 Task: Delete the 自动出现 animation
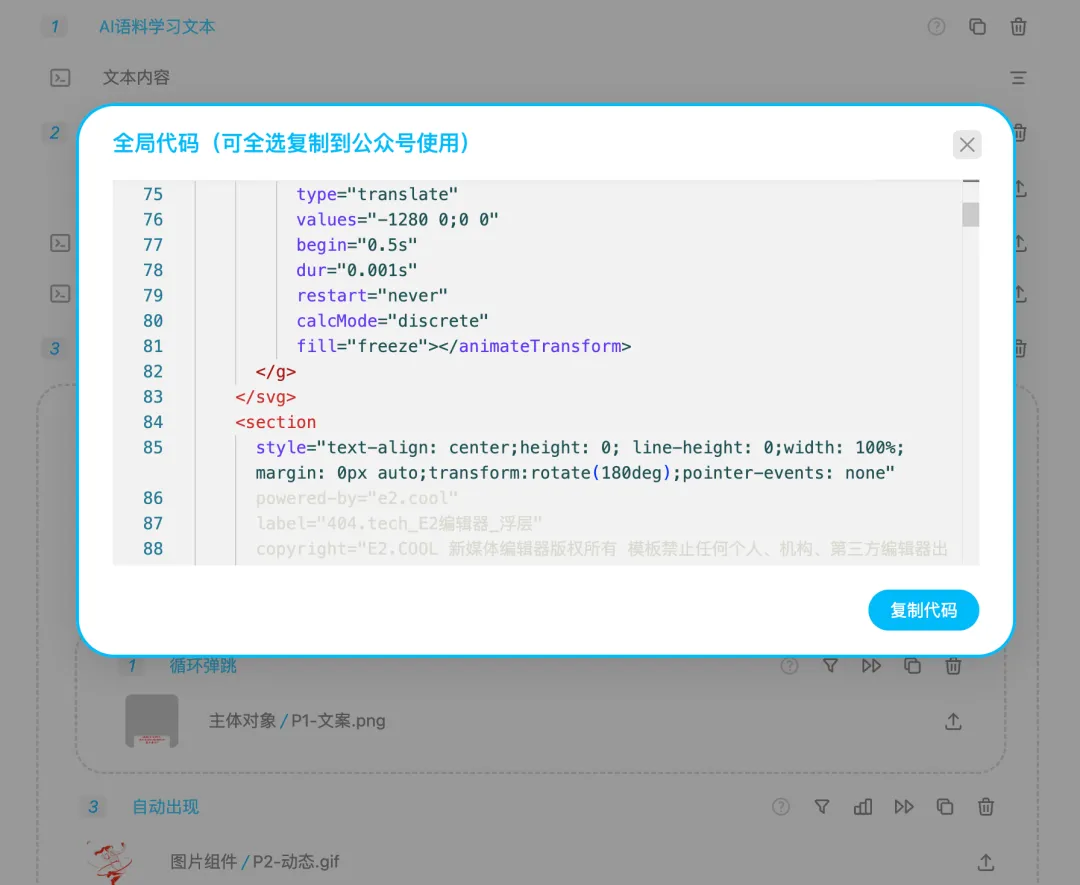pos(986,806)
